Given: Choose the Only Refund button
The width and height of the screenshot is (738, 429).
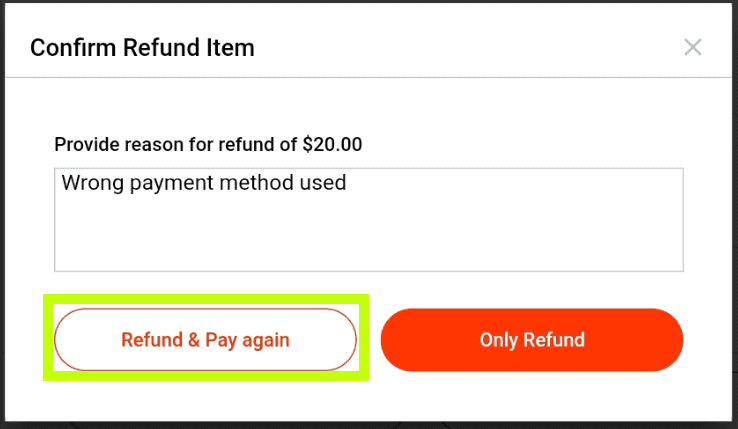Looking at the screenshot, I should click(x=532, y=340).
